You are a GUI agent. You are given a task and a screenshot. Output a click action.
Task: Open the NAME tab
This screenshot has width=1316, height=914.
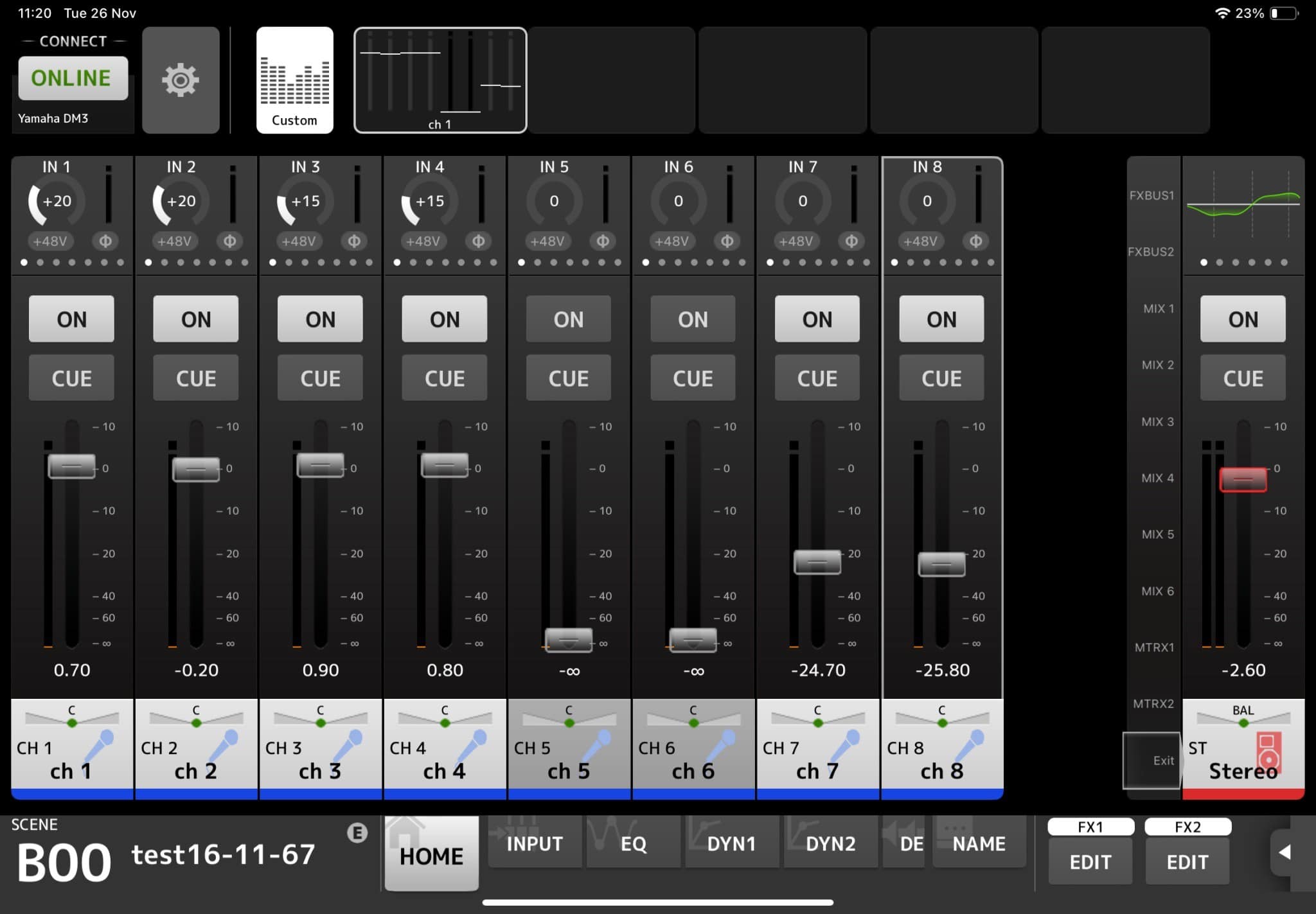979,843
